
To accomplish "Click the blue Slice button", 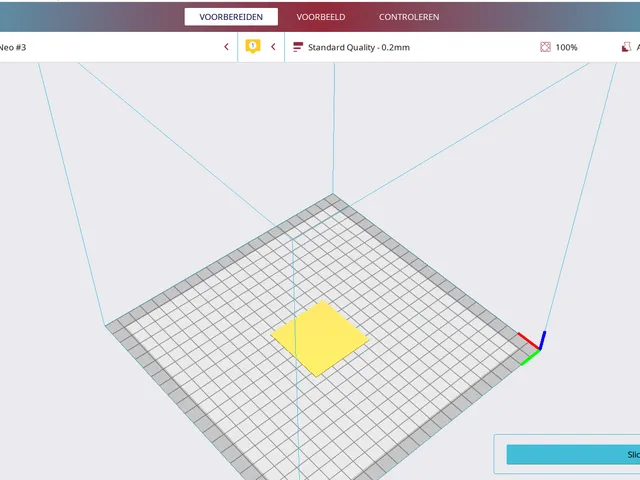I will [573, 454].
